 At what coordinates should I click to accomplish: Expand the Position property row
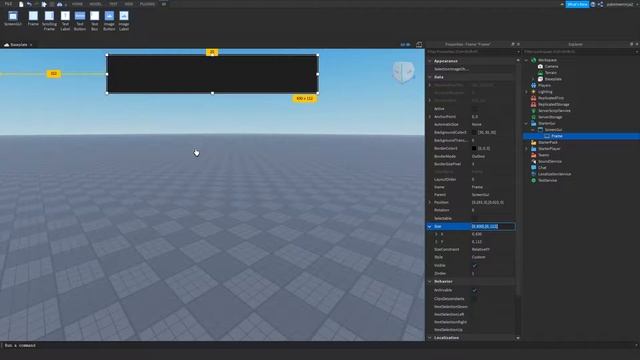(429, 202)
